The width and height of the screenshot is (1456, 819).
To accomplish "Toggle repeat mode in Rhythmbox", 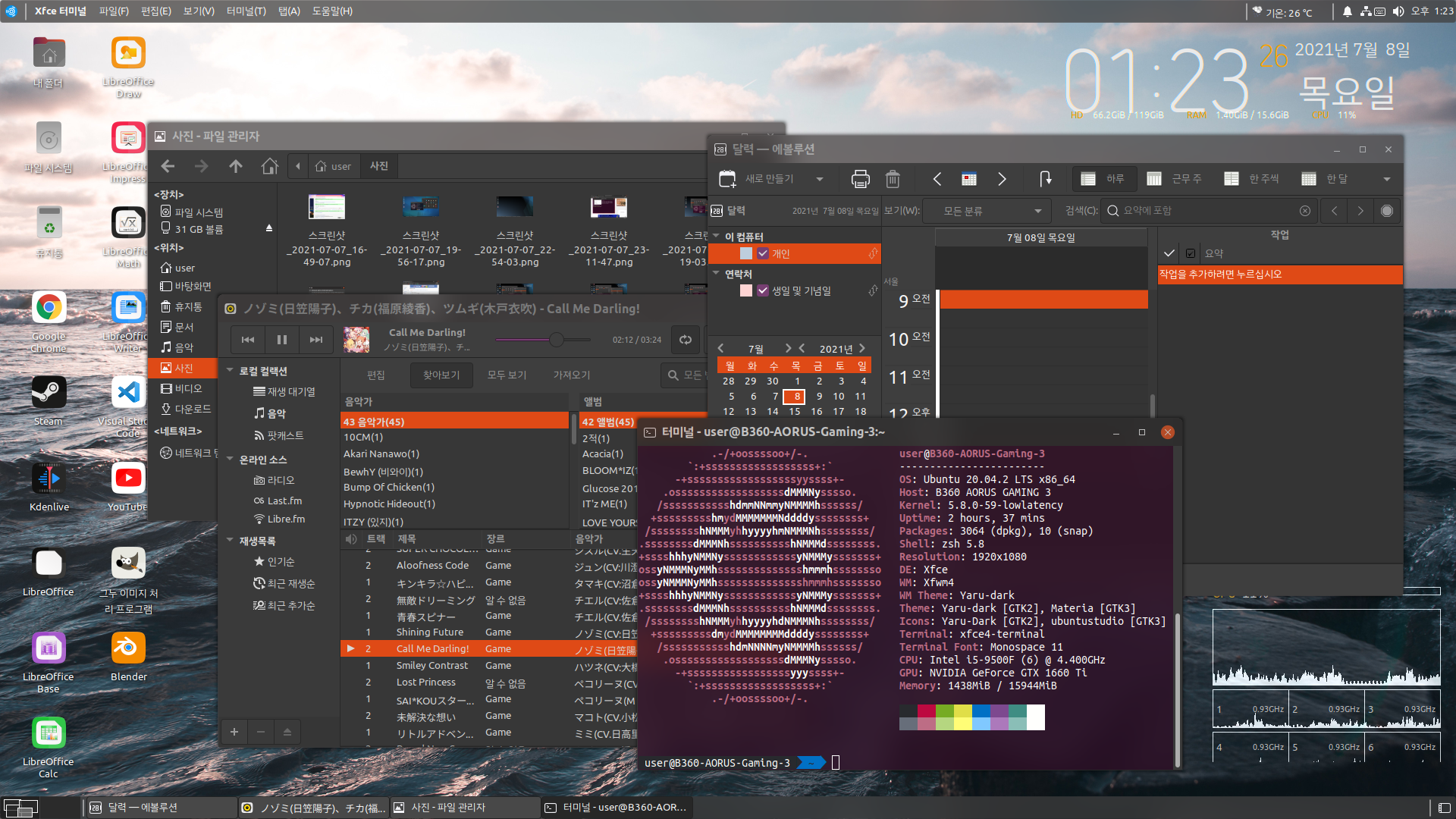I will [686, 340].
